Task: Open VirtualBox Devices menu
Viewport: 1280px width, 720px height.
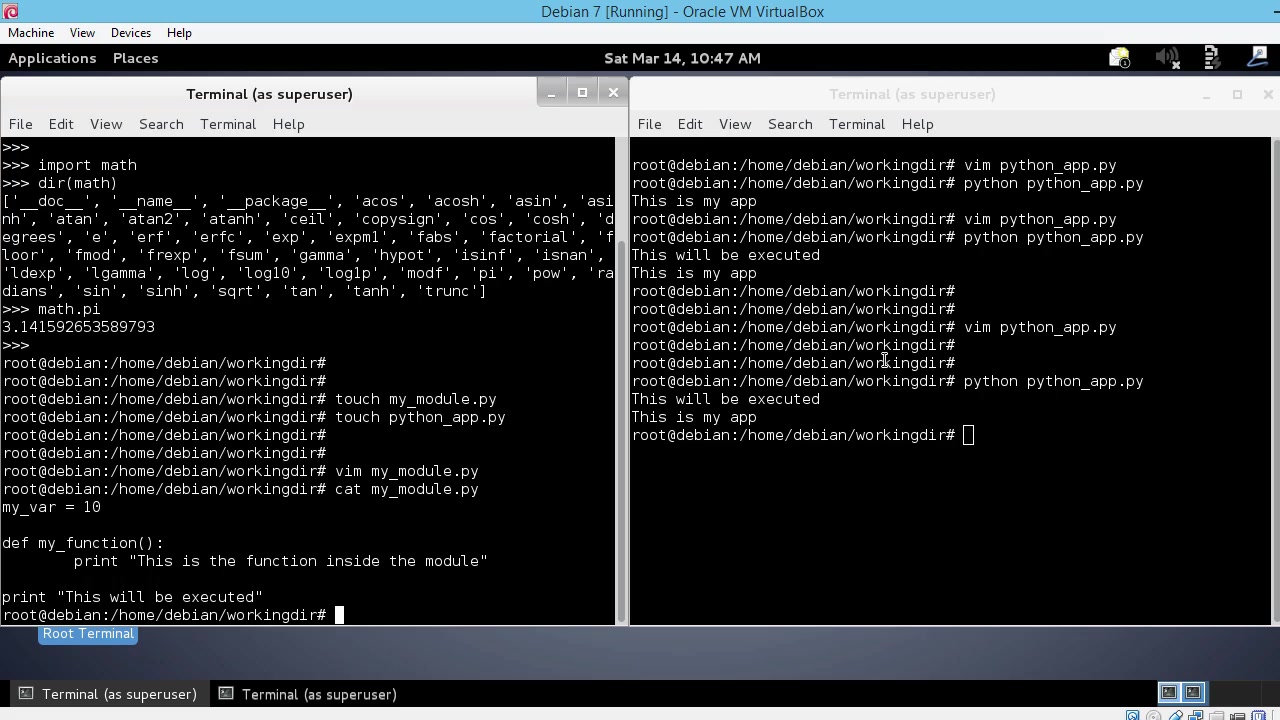Action: pyautogui.click(x=131, y=33)
